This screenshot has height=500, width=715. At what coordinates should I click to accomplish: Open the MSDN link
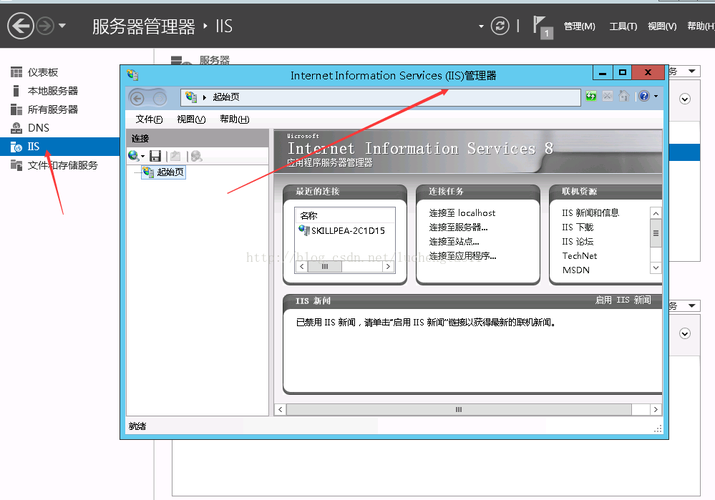[x=576, y=270]
